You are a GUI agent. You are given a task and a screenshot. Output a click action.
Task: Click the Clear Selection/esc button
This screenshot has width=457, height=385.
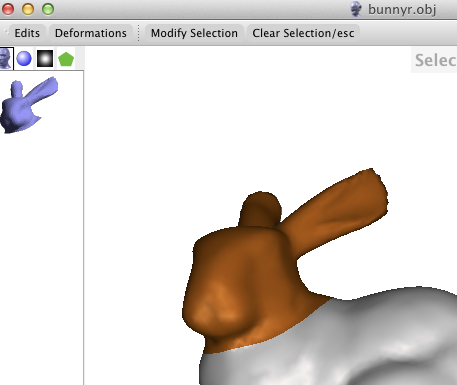coord(303,33)
